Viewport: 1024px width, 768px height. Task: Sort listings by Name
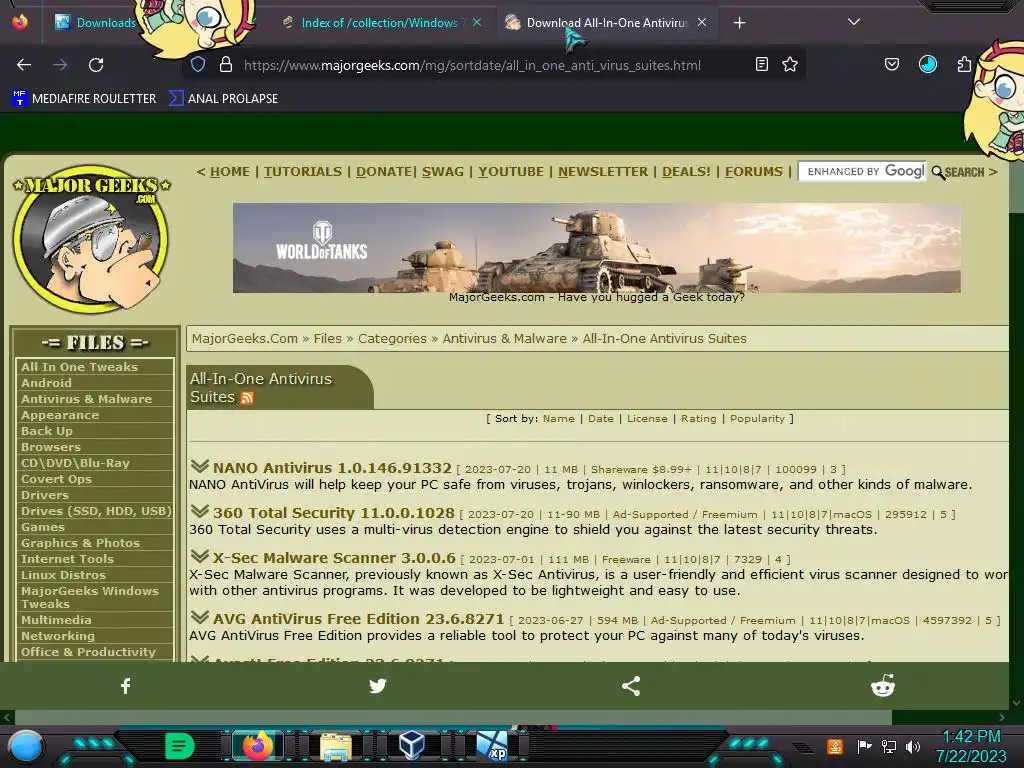click(558, 419)
